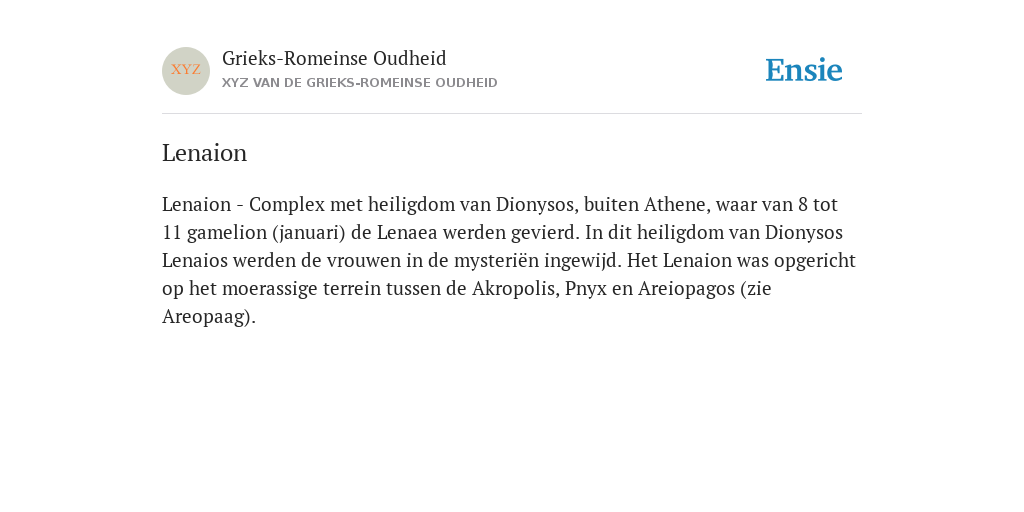This screenshot has height=512, width=1024.
Task: Click the word Areopaag in the text
Action: 206,317
